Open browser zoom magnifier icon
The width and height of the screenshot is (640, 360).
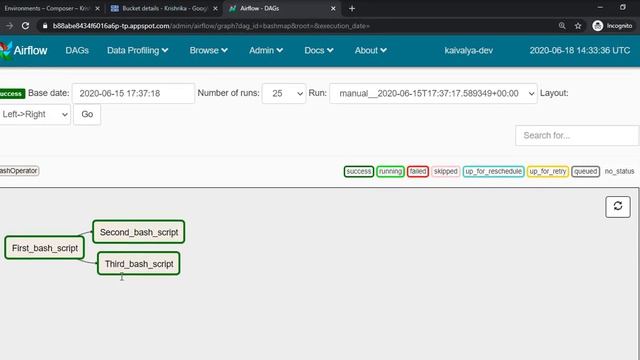point(562,26)
